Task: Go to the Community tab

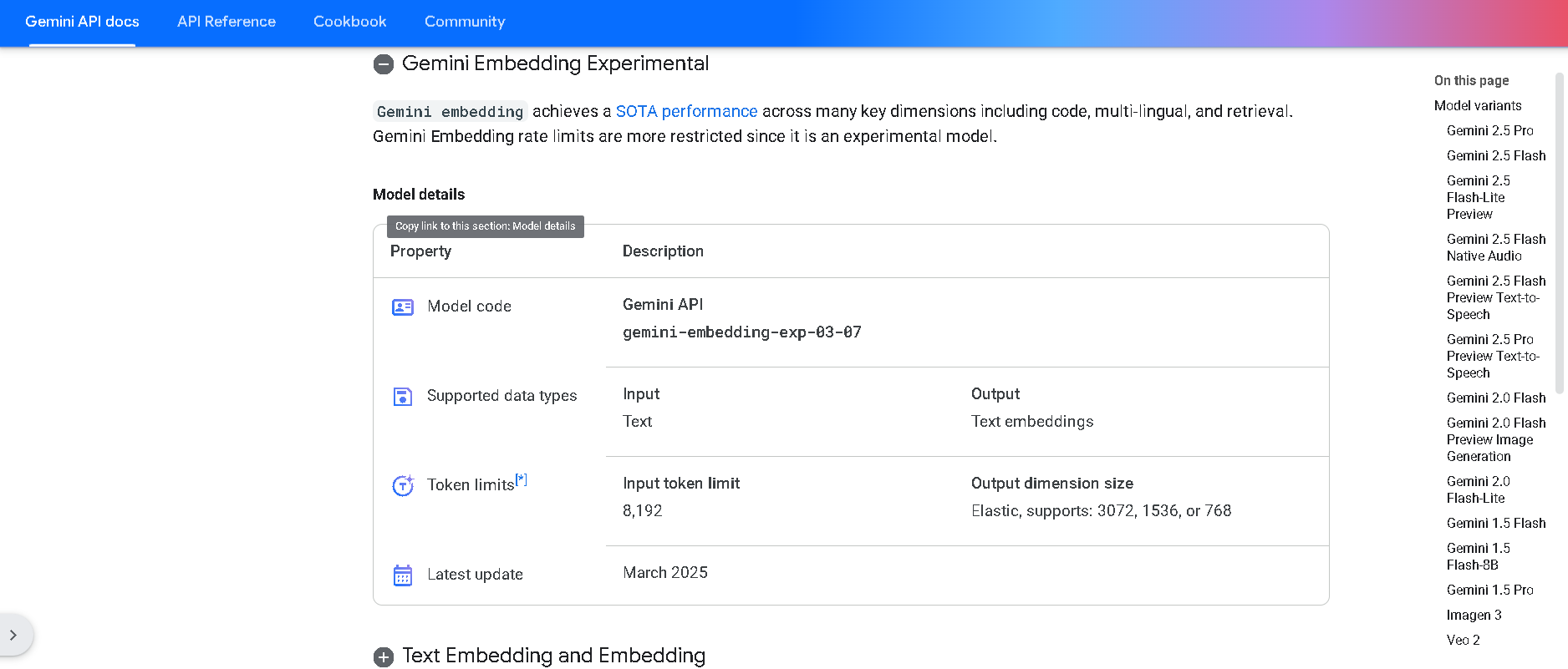Action: (465, 22)
